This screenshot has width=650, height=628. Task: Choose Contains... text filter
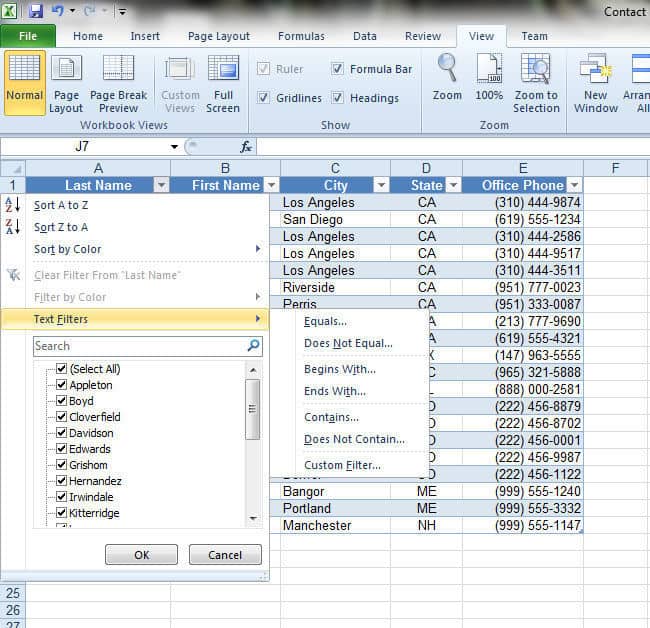pyautogui.click(x=331, y=417)
